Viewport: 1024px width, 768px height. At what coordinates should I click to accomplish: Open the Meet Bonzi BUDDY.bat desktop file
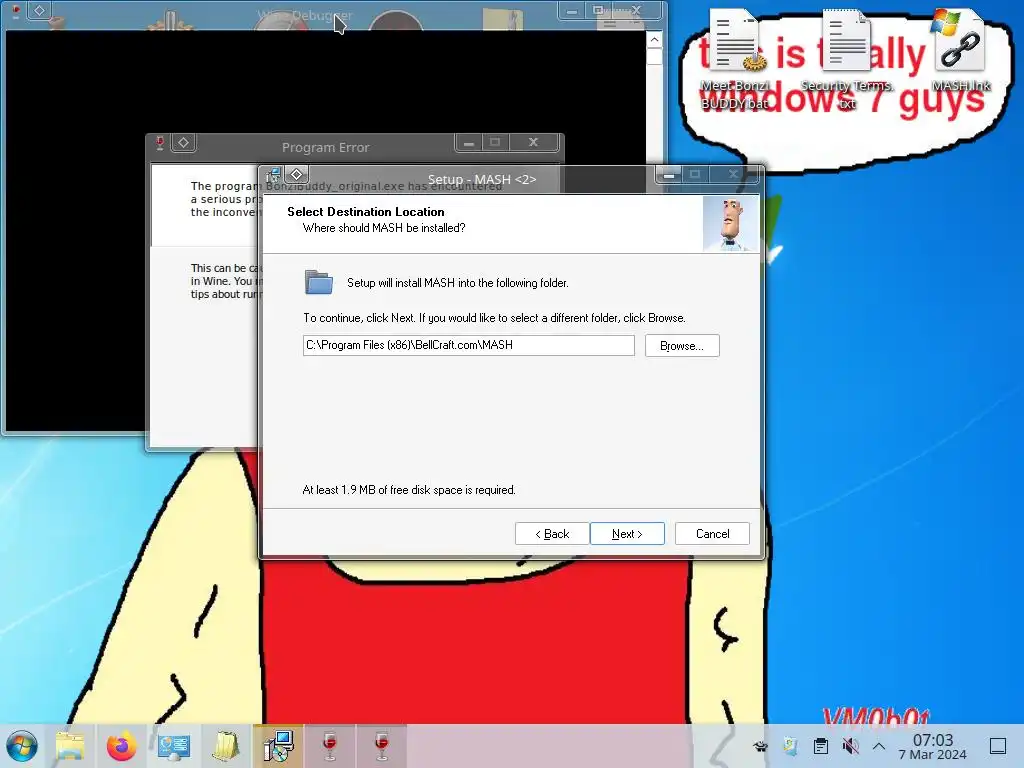coord(735,59)
